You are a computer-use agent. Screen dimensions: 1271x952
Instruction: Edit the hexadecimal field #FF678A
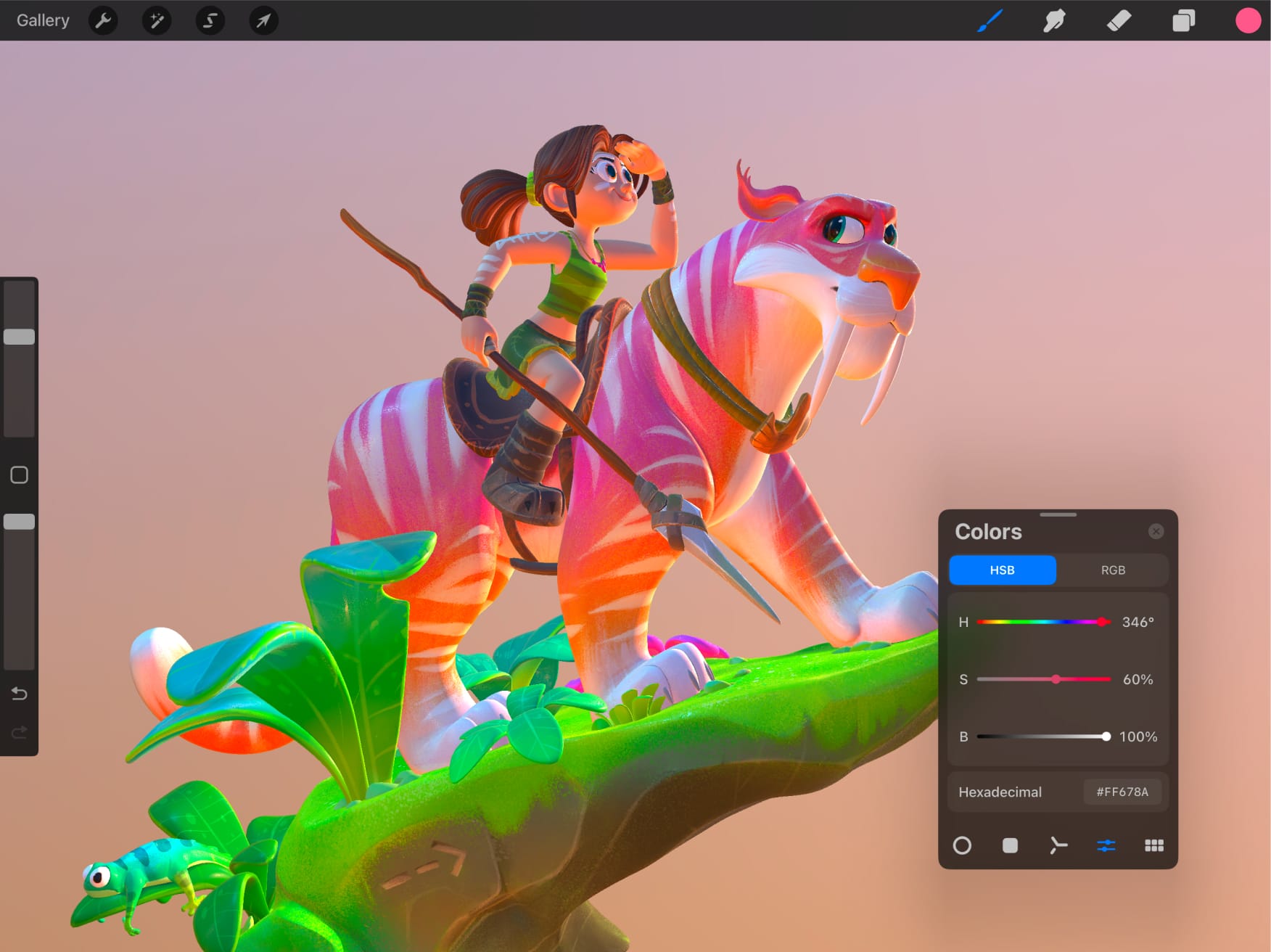(1122, 792)
